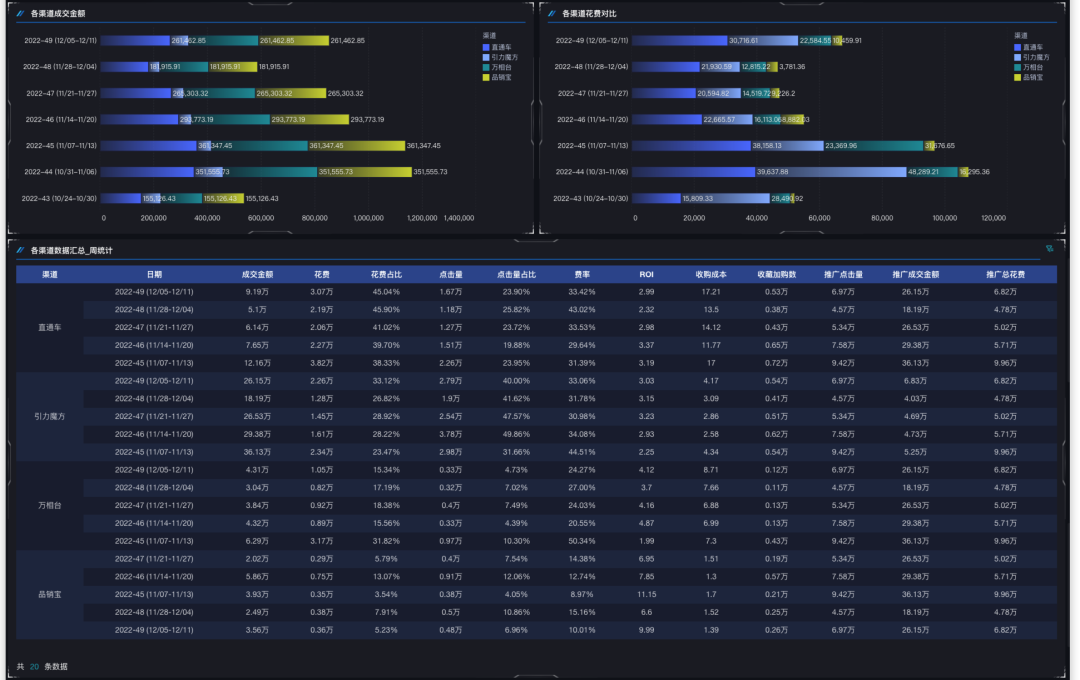Screen dimensions: 1080x680
Task: Click the 点击量占比 column header
Action: pos(516,274)
